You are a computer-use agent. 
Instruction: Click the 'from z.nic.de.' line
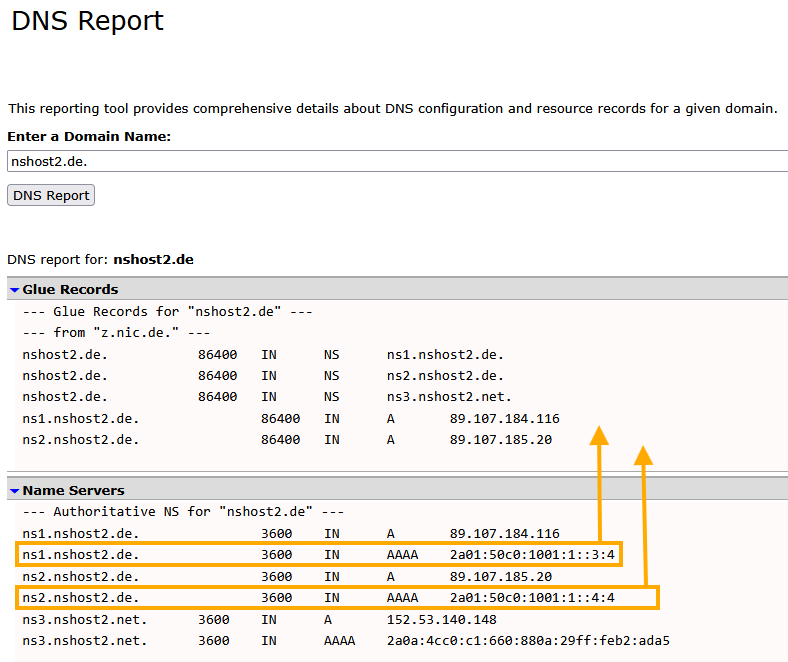[116, 333]
